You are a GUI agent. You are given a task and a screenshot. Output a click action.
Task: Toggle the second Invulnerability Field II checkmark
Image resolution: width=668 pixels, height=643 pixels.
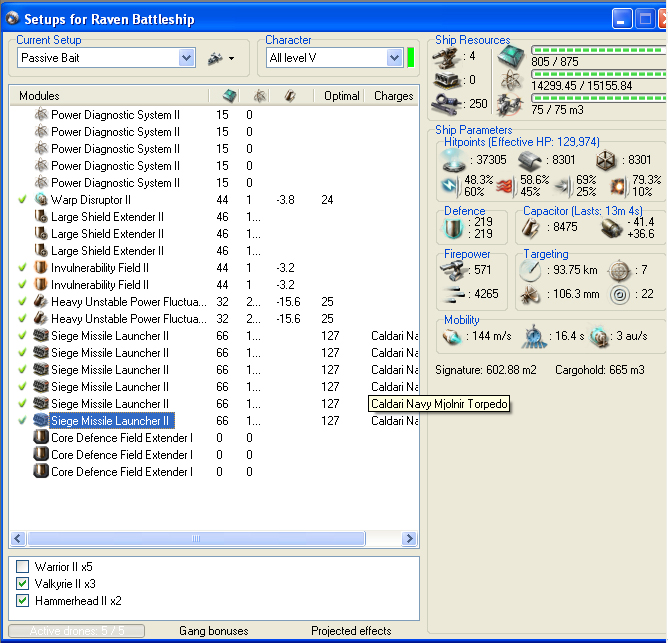click(23, 285)
